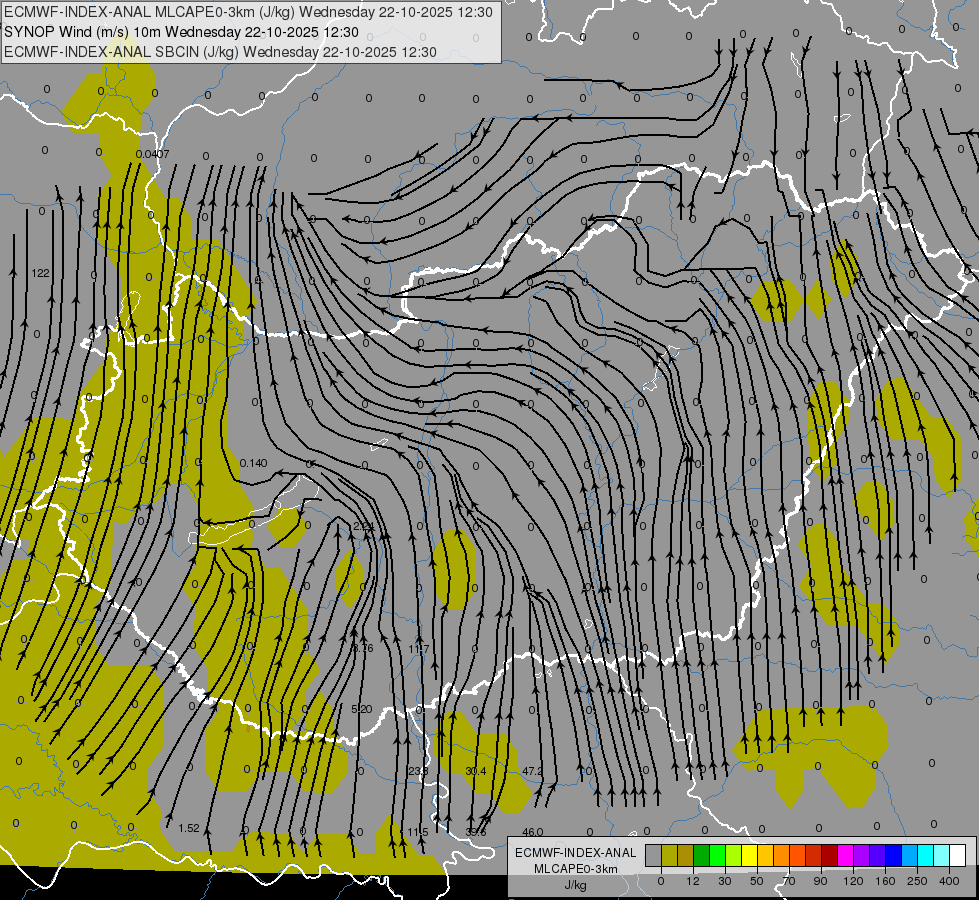979x900 pixels.
Task: Pick the pure blue legend swatch above 160
Action: tap(894, 855)
